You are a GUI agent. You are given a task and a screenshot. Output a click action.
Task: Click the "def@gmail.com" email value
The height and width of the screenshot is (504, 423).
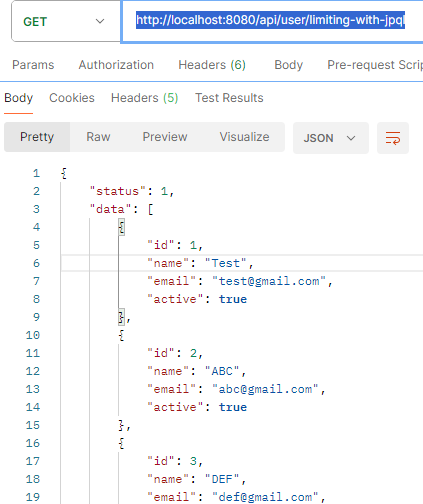tap(265, 497)
